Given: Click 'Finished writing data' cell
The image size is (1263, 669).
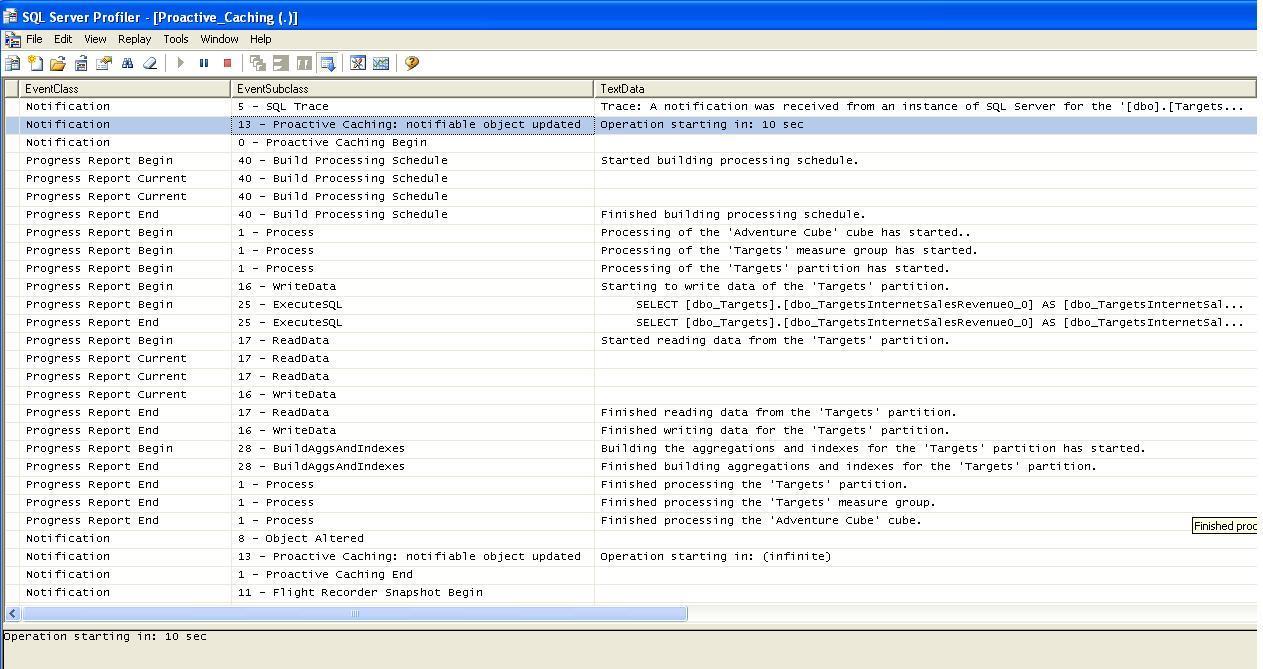Looking at the screenshot, I should [x=925, y=430].
